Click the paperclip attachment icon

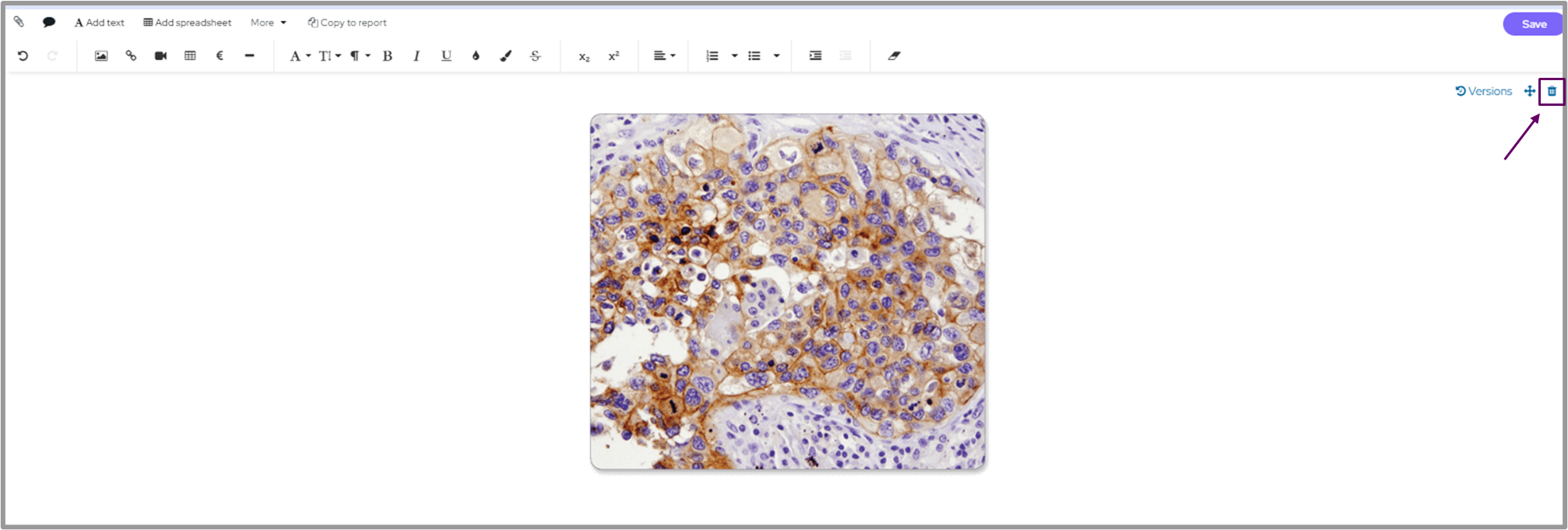coord(19,22)
